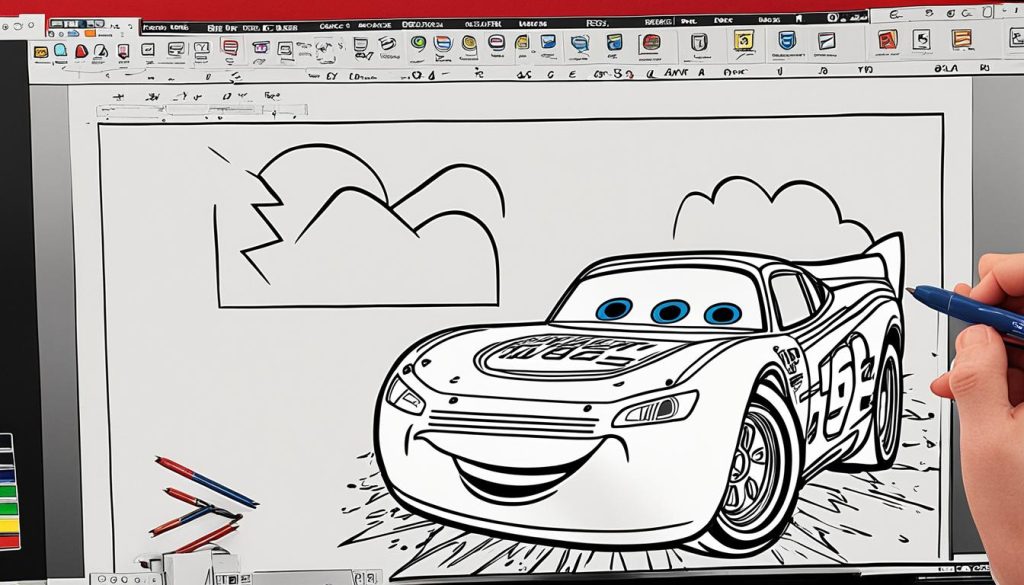The width and height of the screenshot is (1024, 585).
Task: Click the gray square with diagonal line
Action: [x=826, y=41]
